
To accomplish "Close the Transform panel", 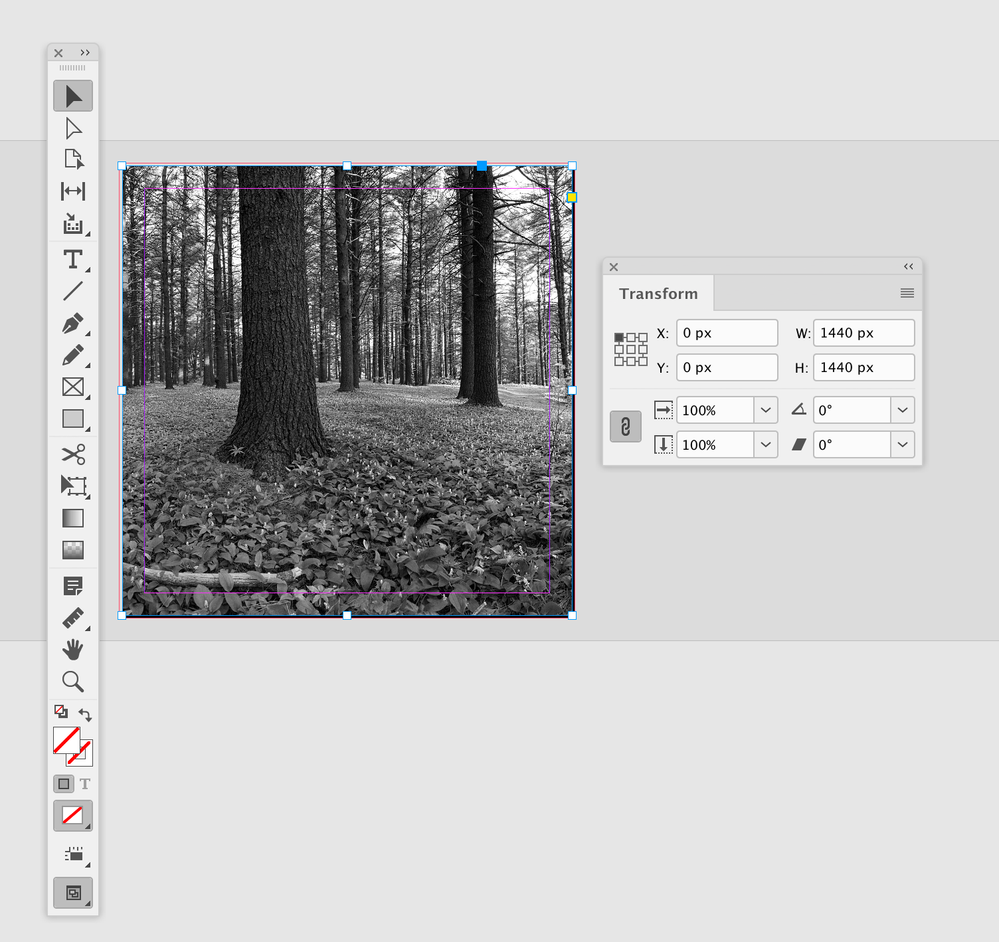I will (x=614, y=268).
